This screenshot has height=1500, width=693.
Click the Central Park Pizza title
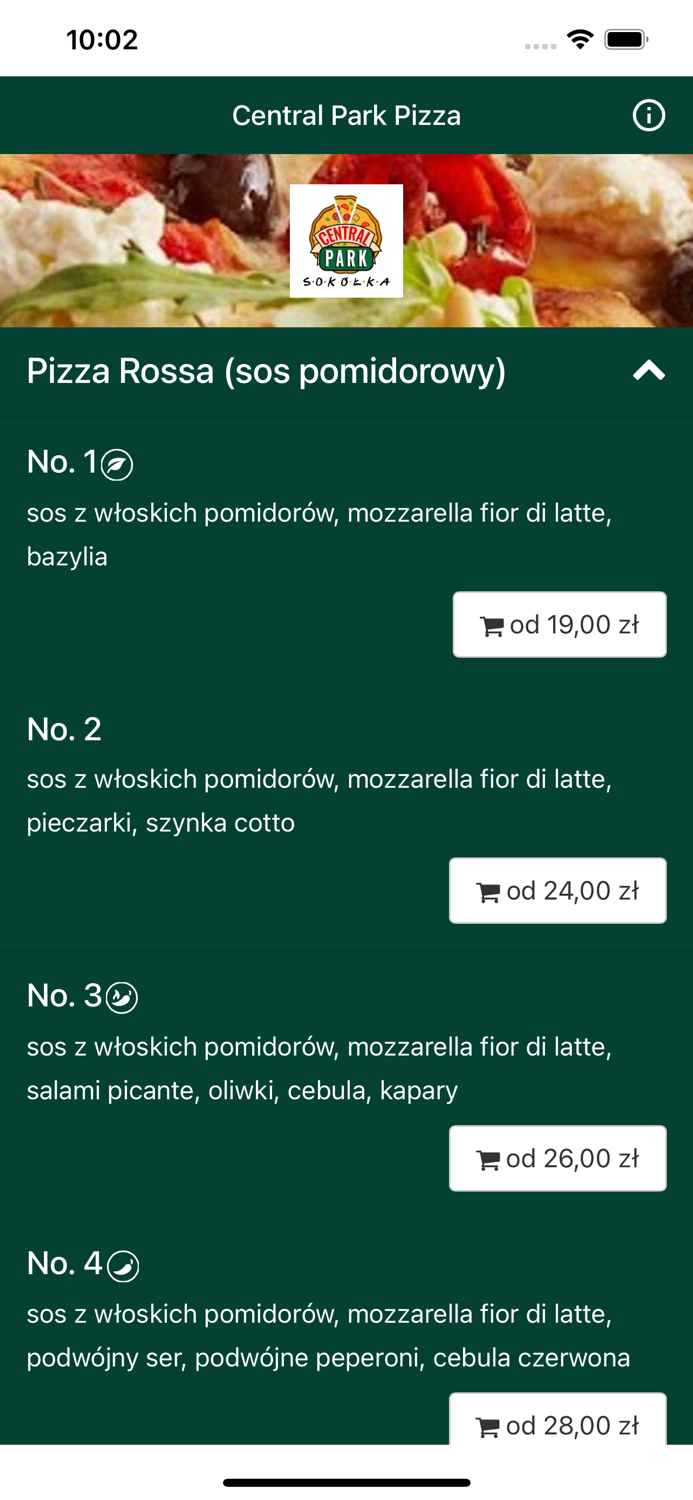[x=346, y=115]
